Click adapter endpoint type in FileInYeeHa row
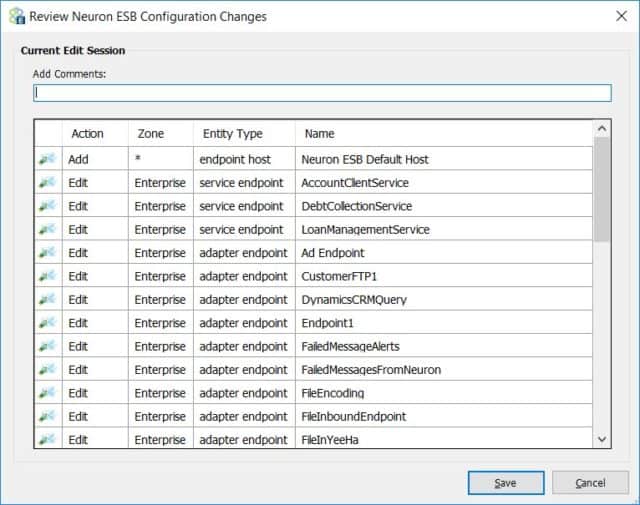640x505 pixels. click(243, 440)
